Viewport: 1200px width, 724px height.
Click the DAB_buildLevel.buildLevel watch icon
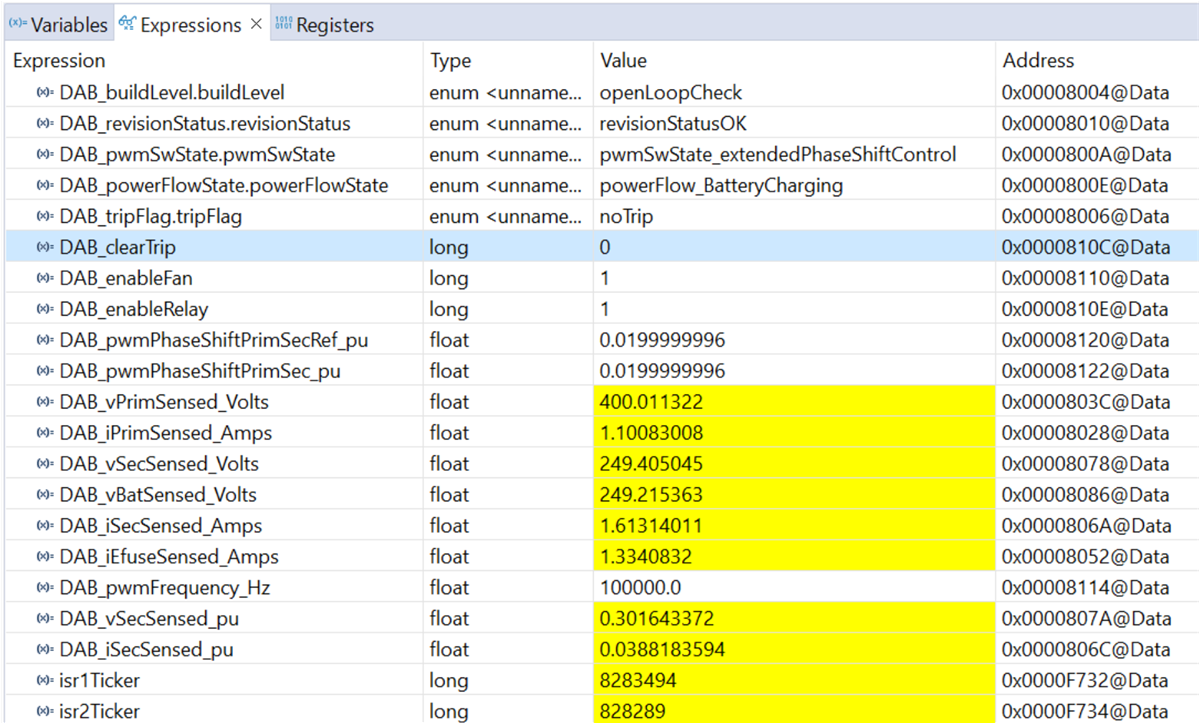[x=45, y=93]
